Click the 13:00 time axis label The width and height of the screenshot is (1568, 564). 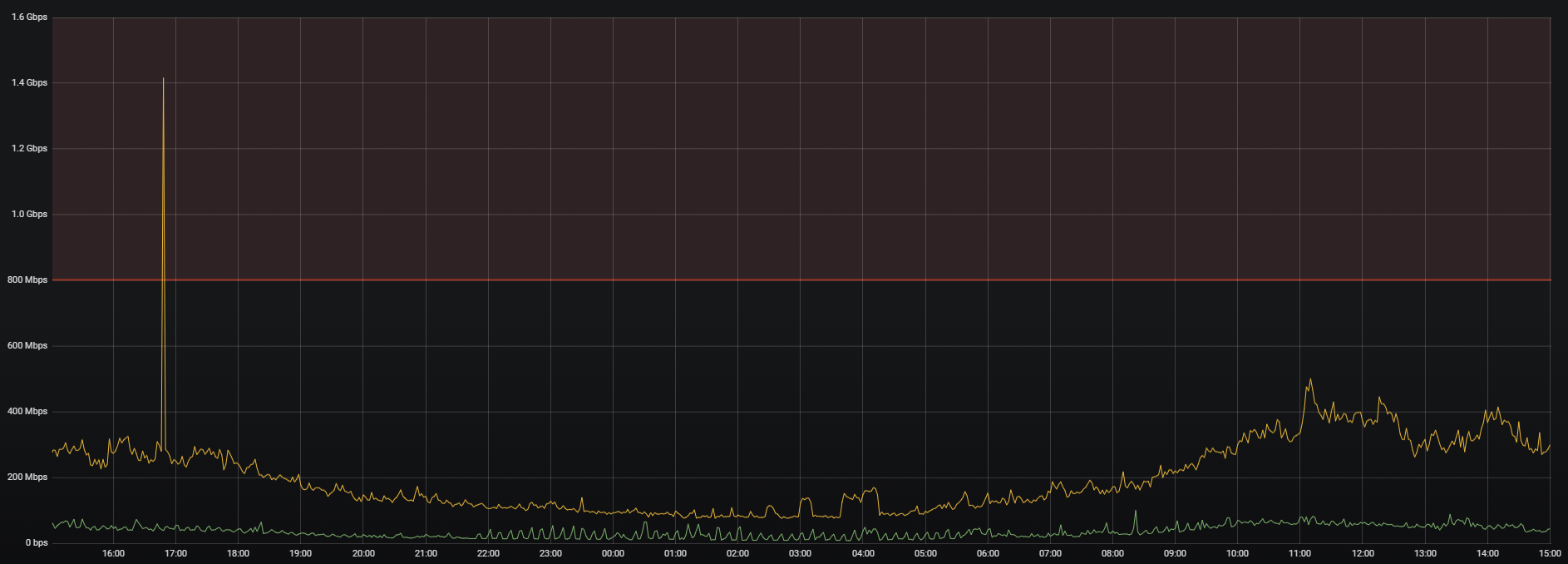click(1425, 554)
